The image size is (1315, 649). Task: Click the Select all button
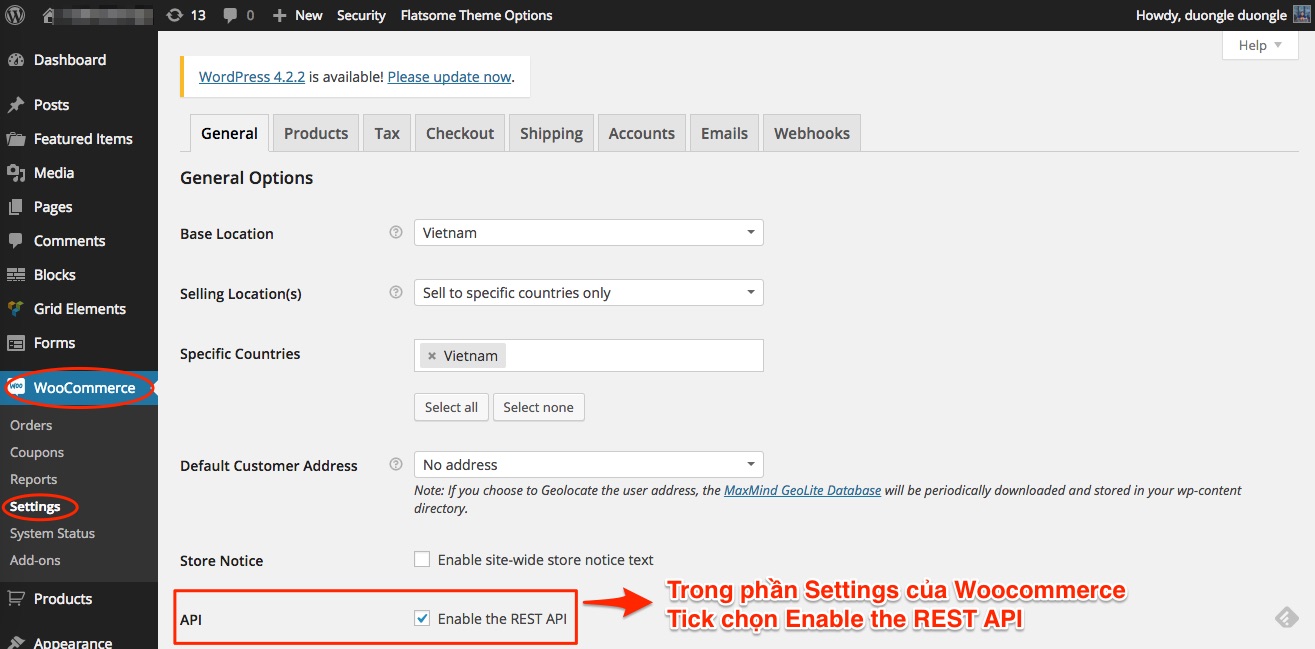[451, 407]
